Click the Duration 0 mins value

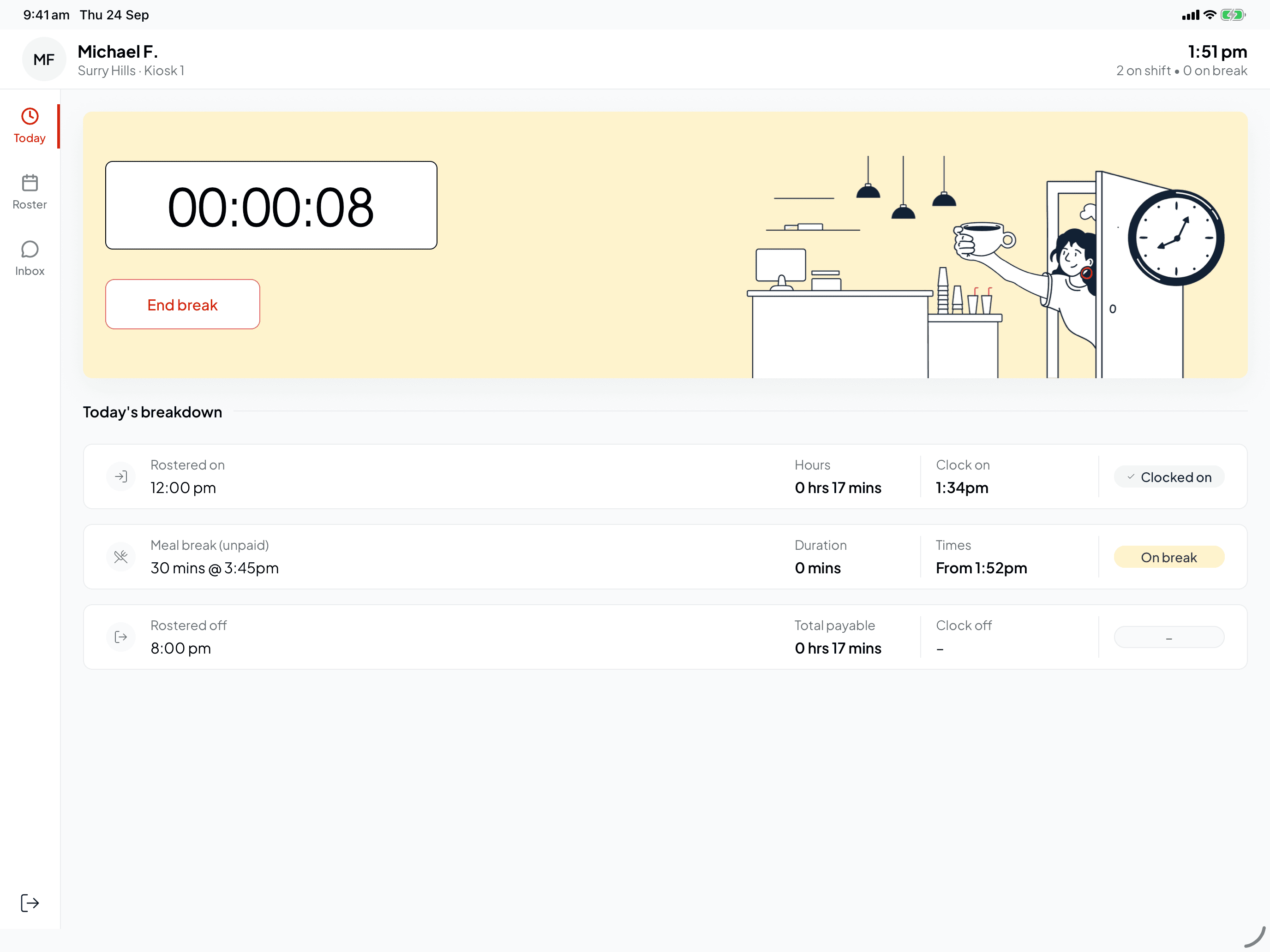[x=818, y=568]
